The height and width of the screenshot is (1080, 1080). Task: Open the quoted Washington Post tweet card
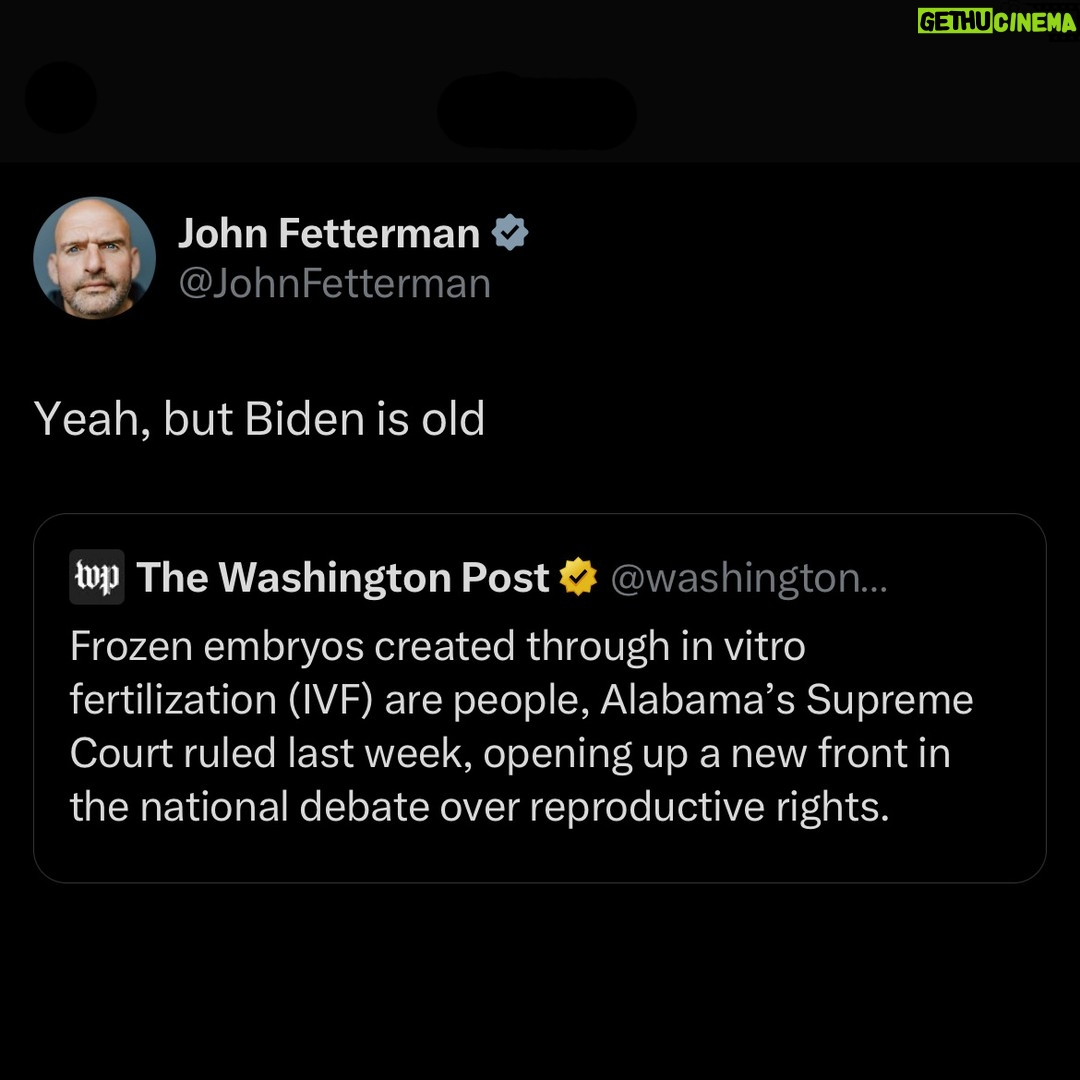(x=540, y=698)
